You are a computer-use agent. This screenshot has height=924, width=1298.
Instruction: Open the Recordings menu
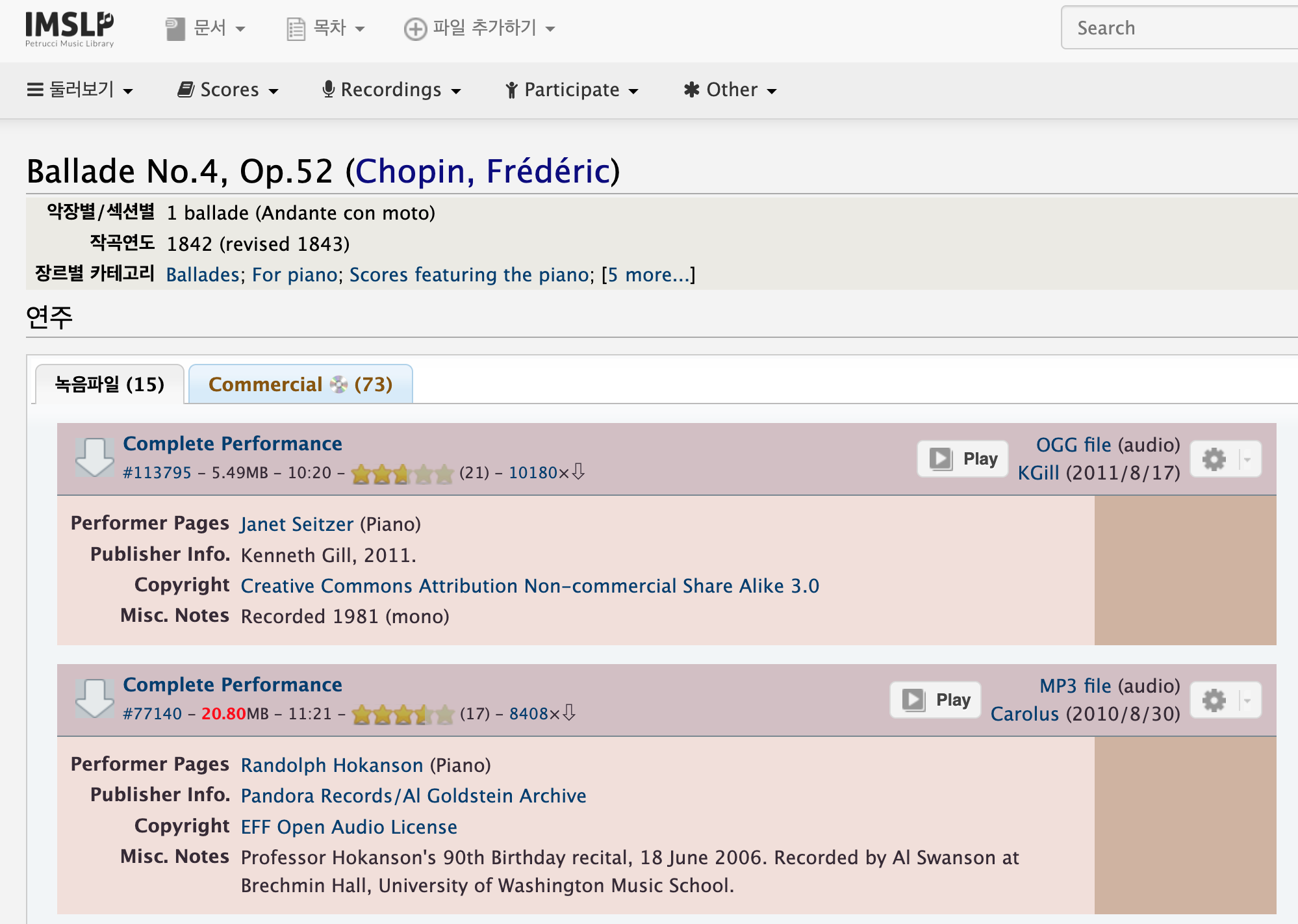point(392,90)
